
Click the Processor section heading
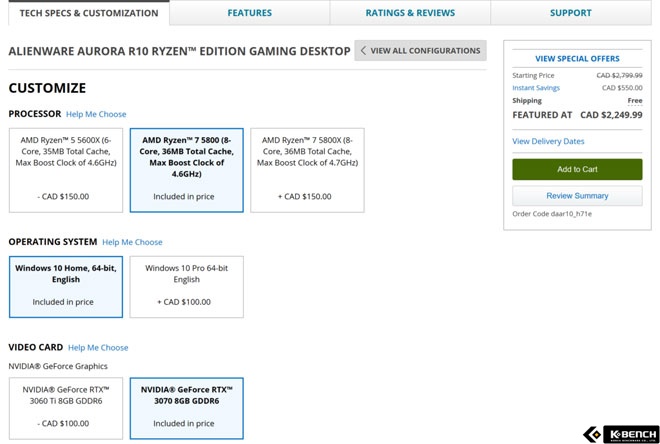pos(35,114)
